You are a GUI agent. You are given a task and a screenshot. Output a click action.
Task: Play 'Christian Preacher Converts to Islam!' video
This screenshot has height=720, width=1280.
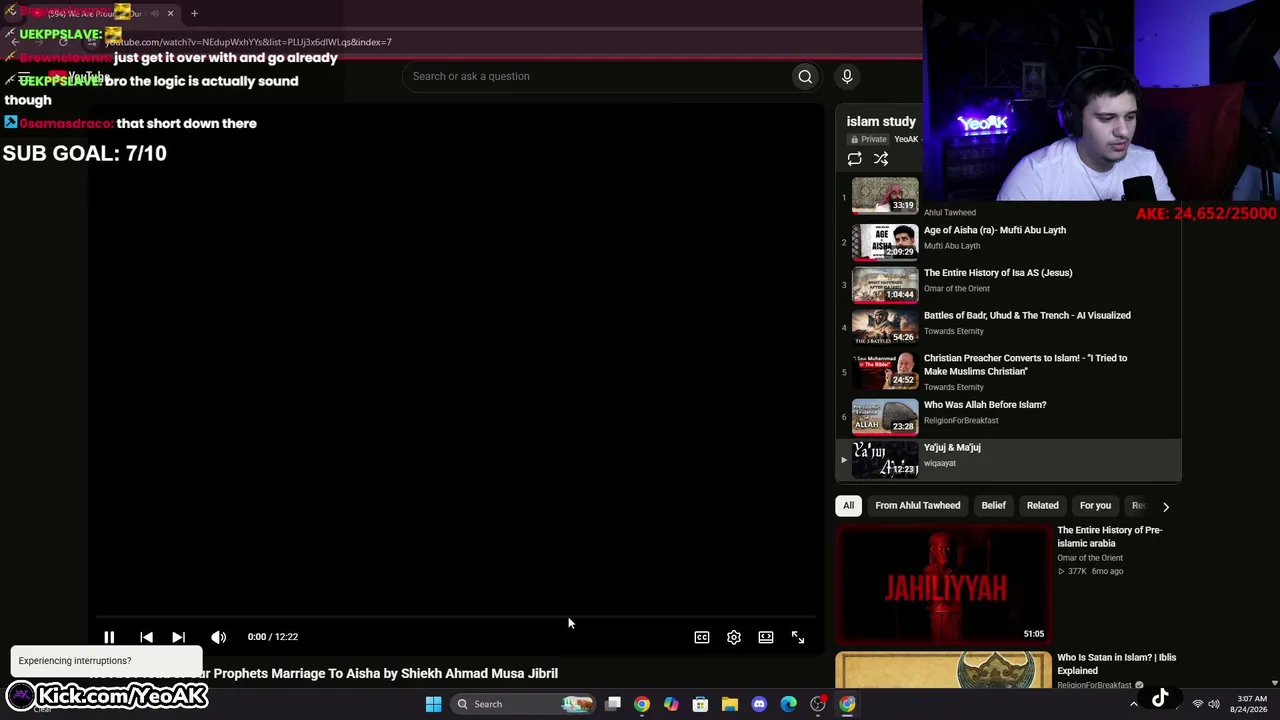(1025, 365)
